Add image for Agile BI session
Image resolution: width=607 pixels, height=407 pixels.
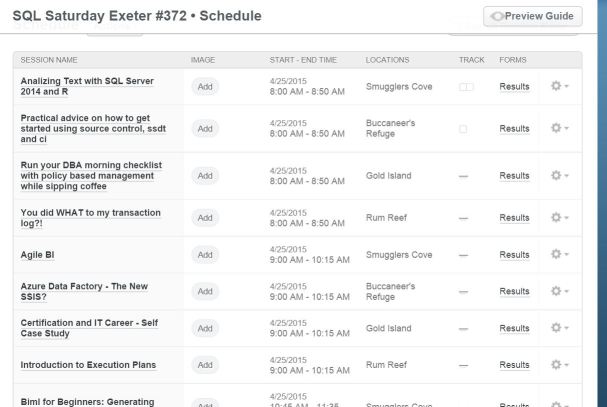coord(205,254)
